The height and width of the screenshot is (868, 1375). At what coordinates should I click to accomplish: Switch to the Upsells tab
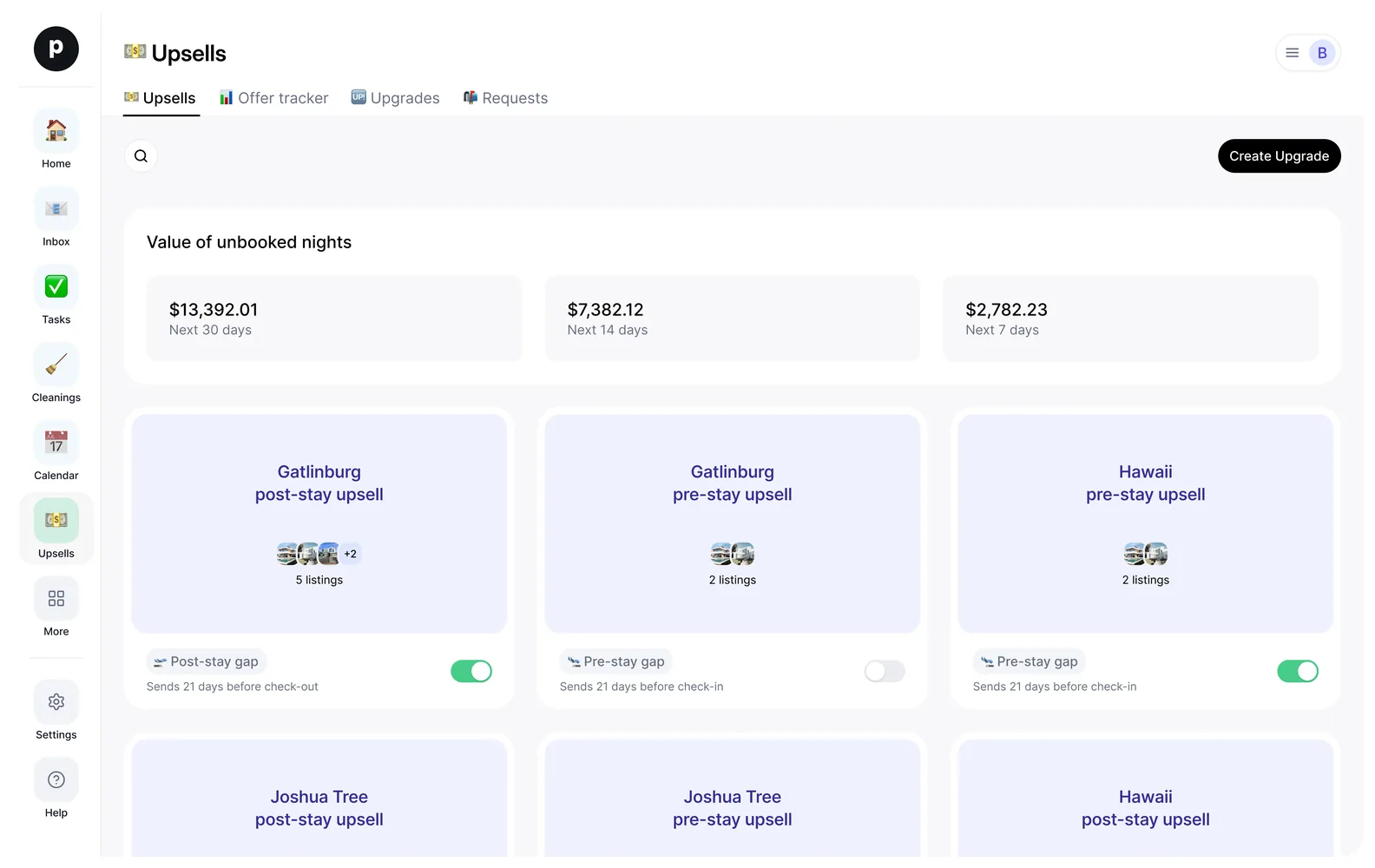coord(161,98)
